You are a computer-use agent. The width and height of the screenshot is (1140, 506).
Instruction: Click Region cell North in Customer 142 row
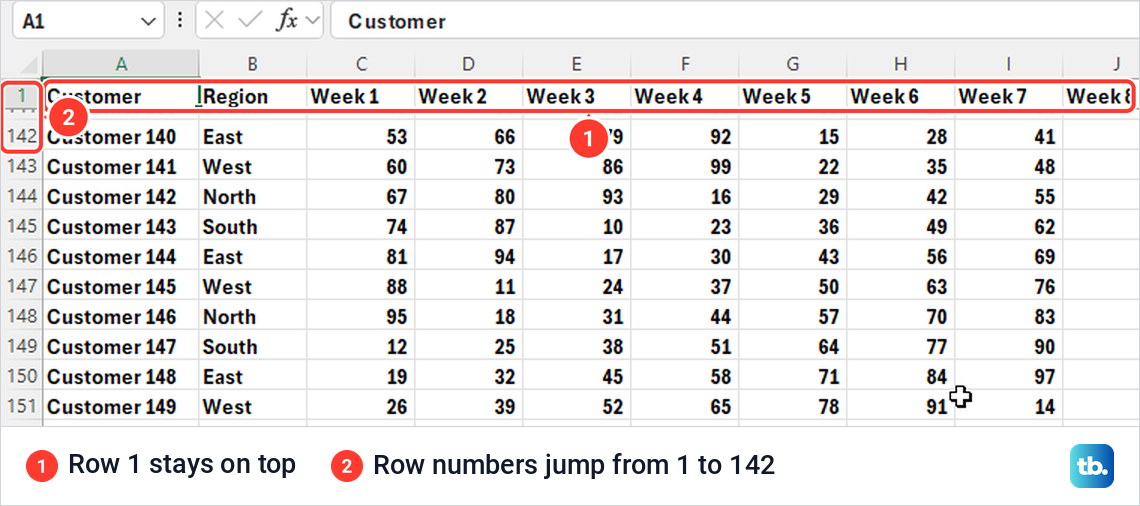pos(252,196)
